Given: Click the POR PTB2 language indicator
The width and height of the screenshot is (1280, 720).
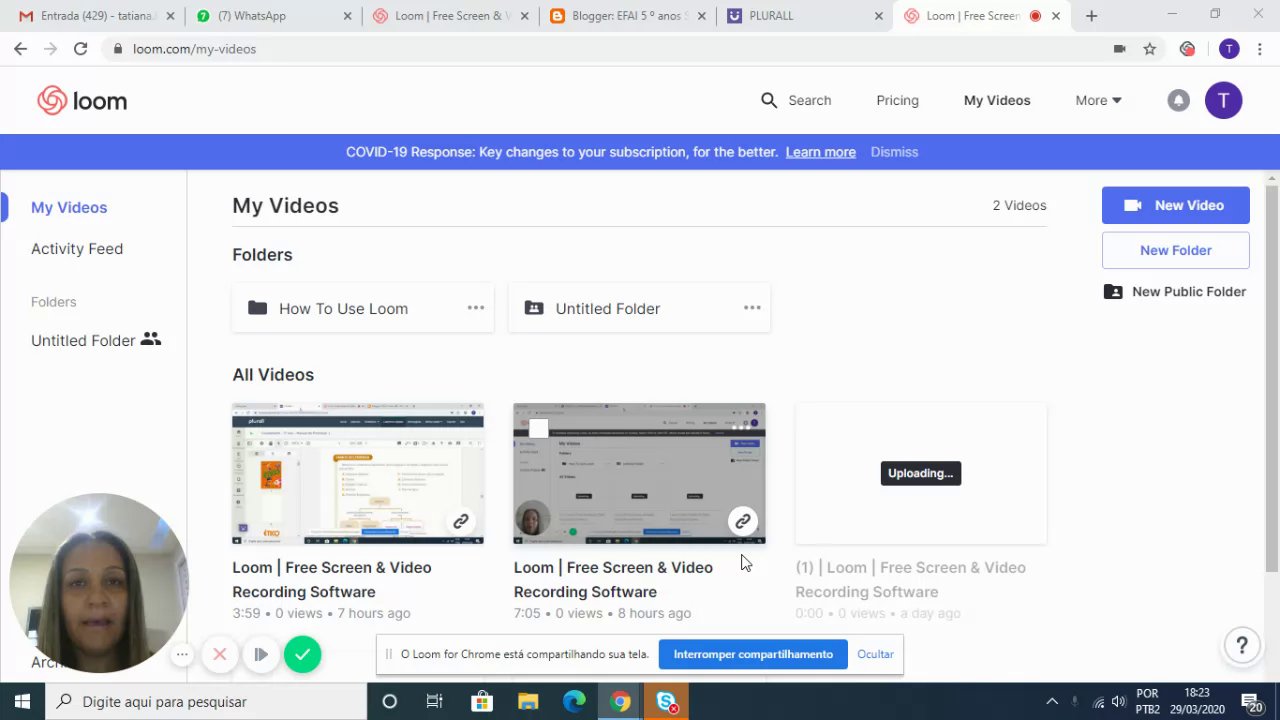Looking at the screenshot, I should click(x=1148, y=701).
